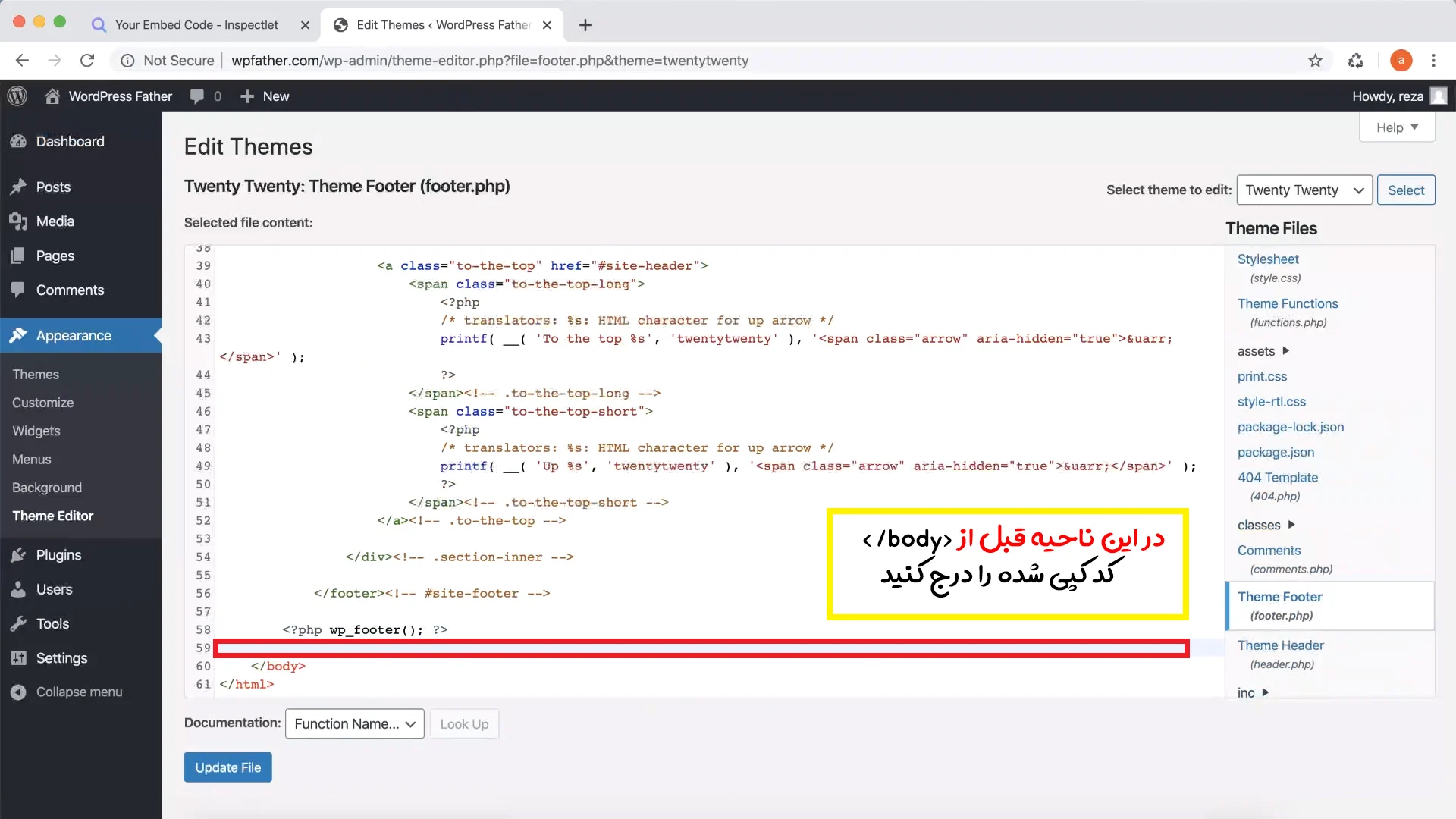
Task: Open Menus submenu item
Action: (32, 460)
